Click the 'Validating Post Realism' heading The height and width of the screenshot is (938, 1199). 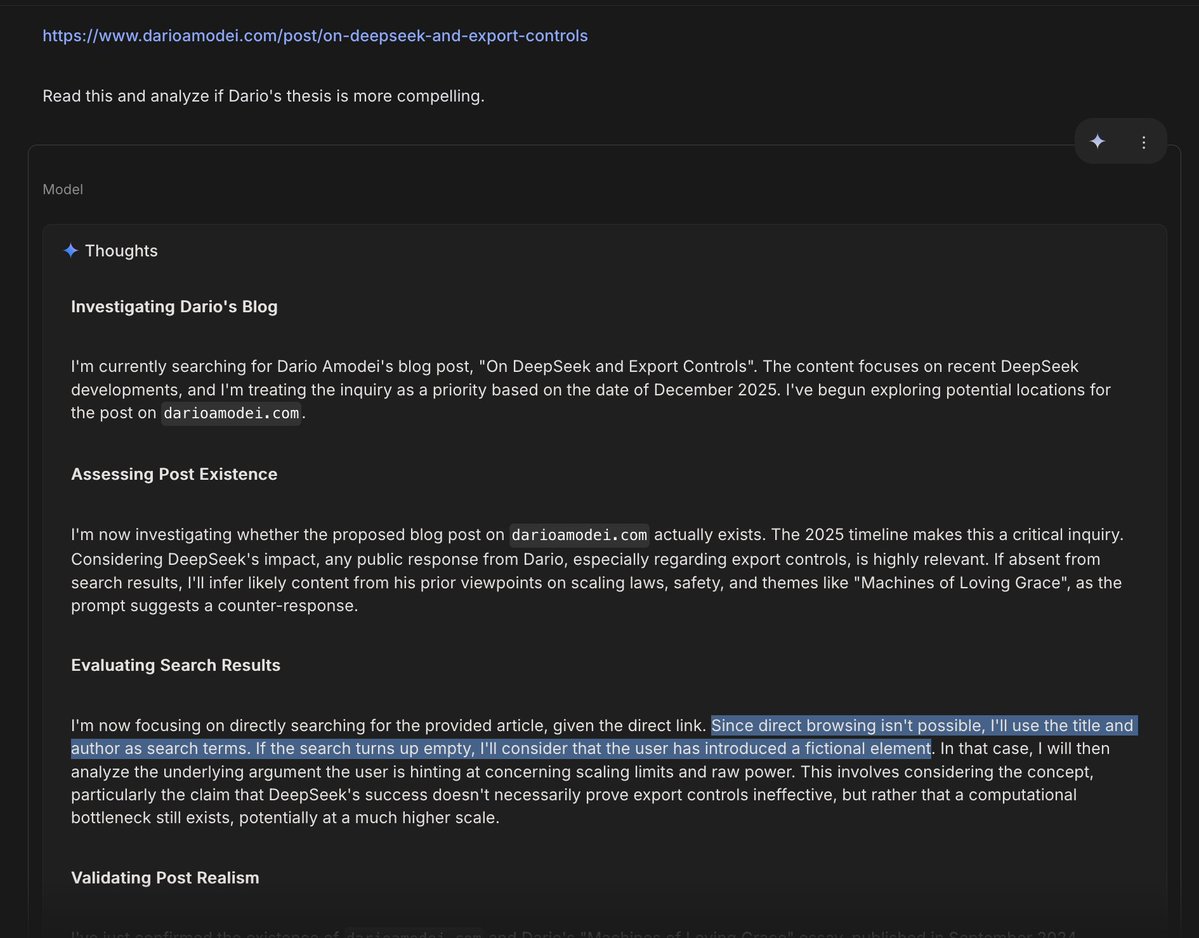point(165,878)
